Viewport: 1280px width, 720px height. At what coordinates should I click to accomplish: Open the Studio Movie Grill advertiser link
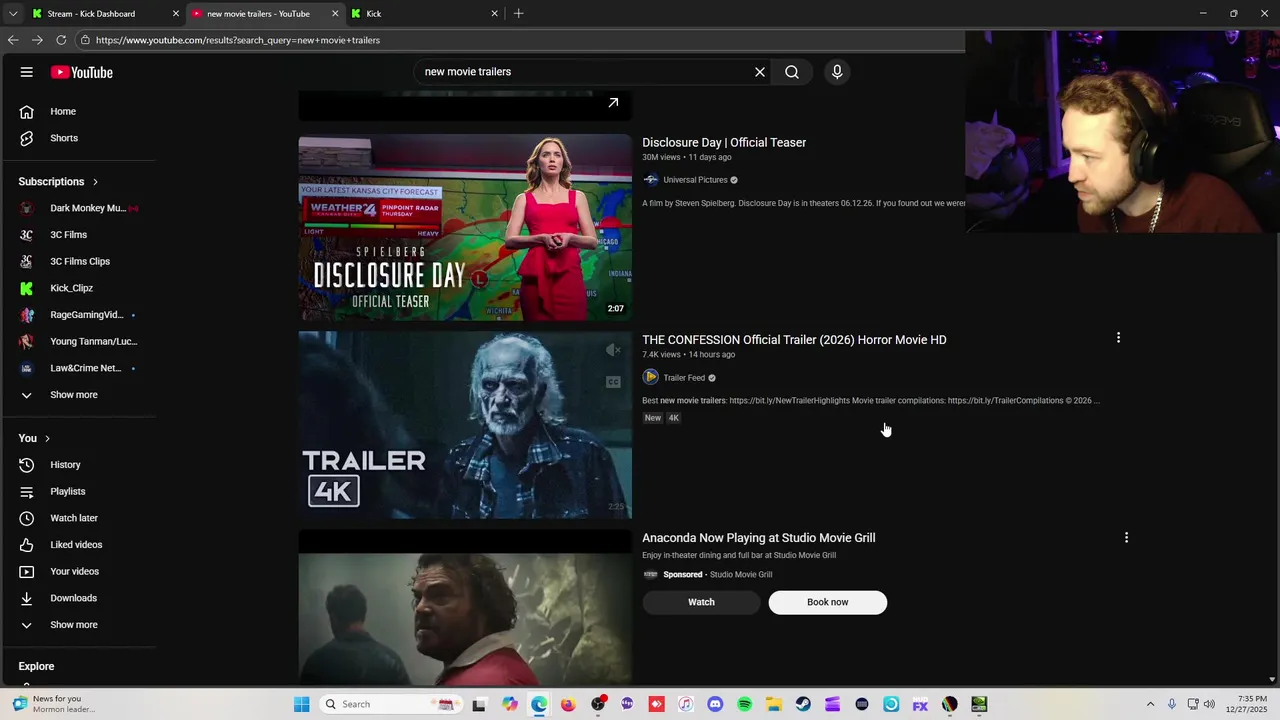click(x=741, y=575)
